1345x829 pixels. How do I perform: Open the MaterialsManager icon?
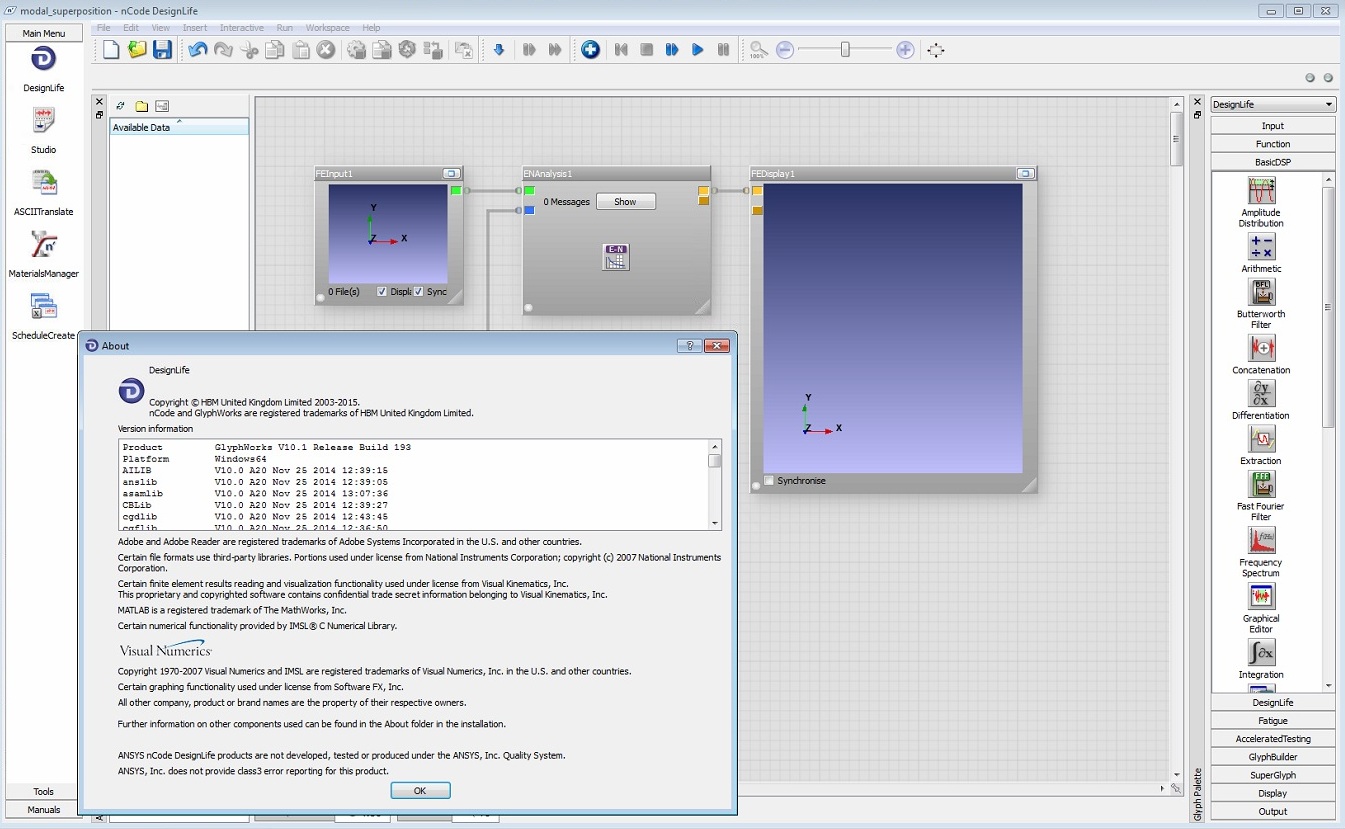(43, 245)
